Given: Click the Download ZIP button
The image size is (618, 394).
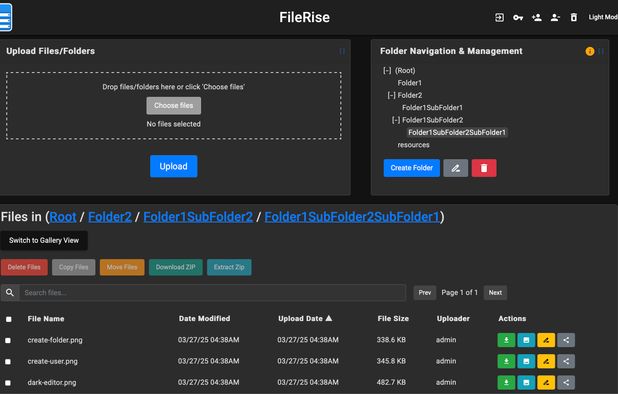Looking at the screenshot, I should point(176,267).
